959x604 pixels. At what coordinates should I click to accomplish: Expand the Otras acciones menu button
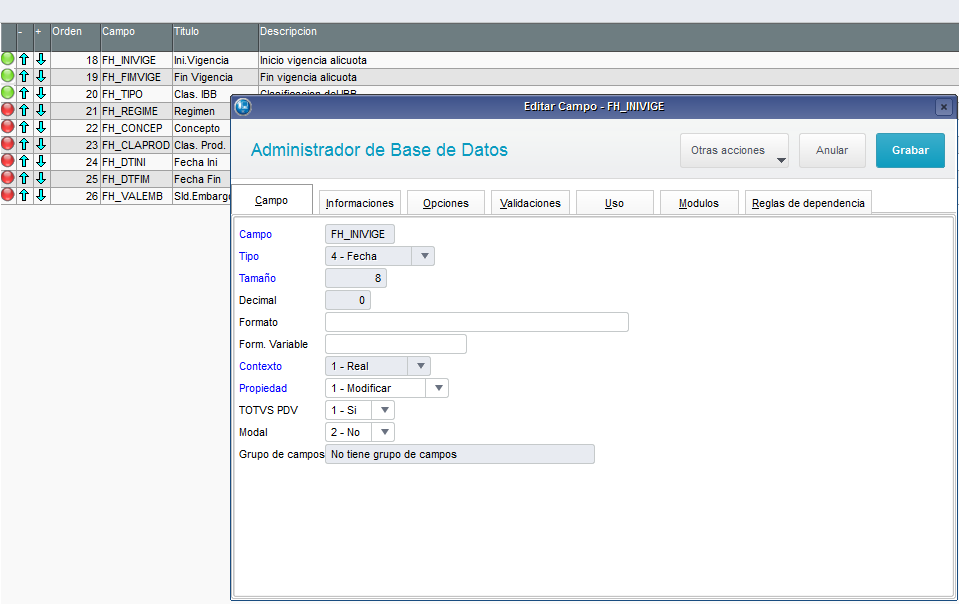click(734, 150)
